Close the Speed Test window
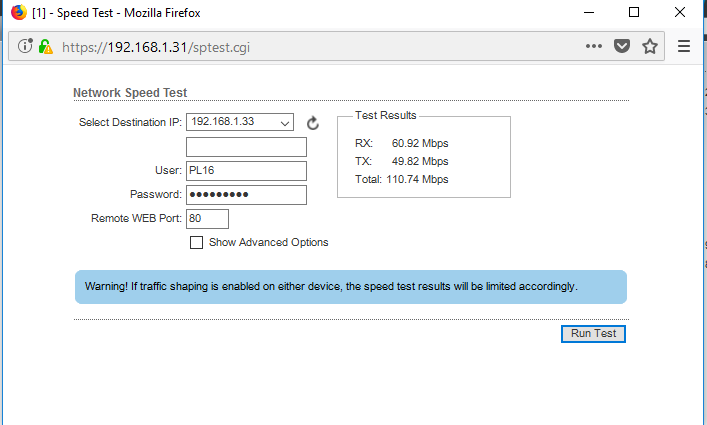The image size is (707, 425). tap(681, 13)
